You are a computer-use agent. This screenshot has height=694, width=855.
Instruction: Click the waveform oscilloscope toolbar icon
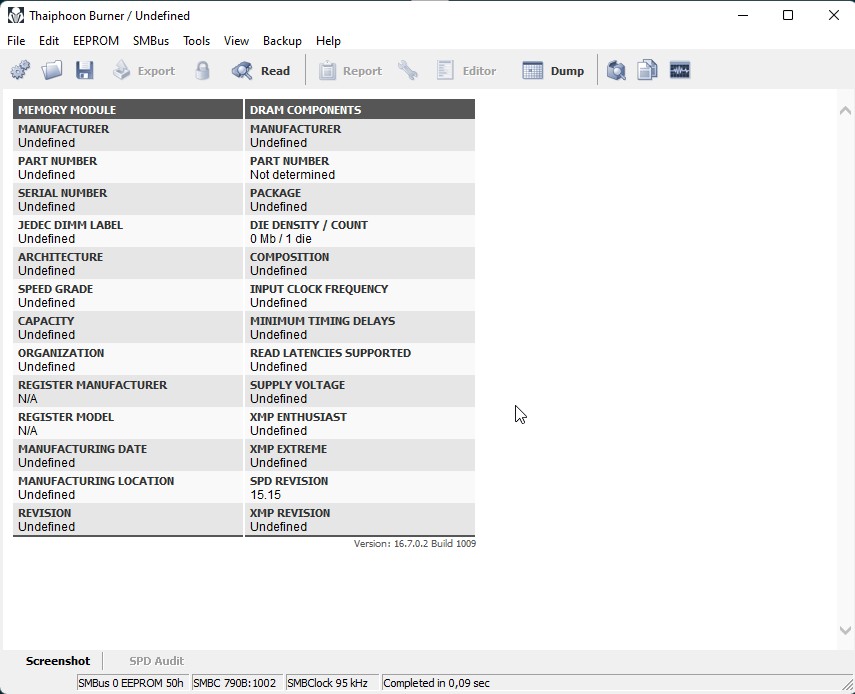click(x=679, y=70)
